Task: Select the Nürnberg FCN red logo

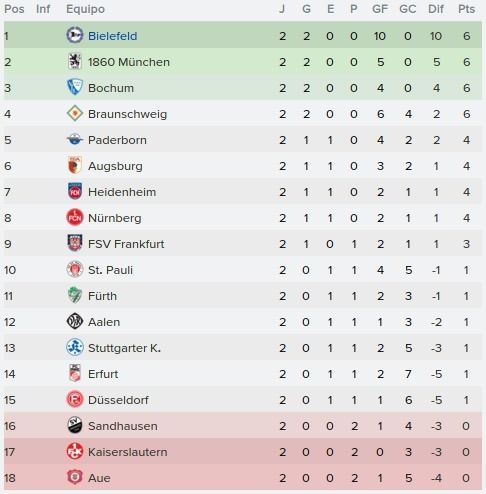Action: (x=74, y=217)
